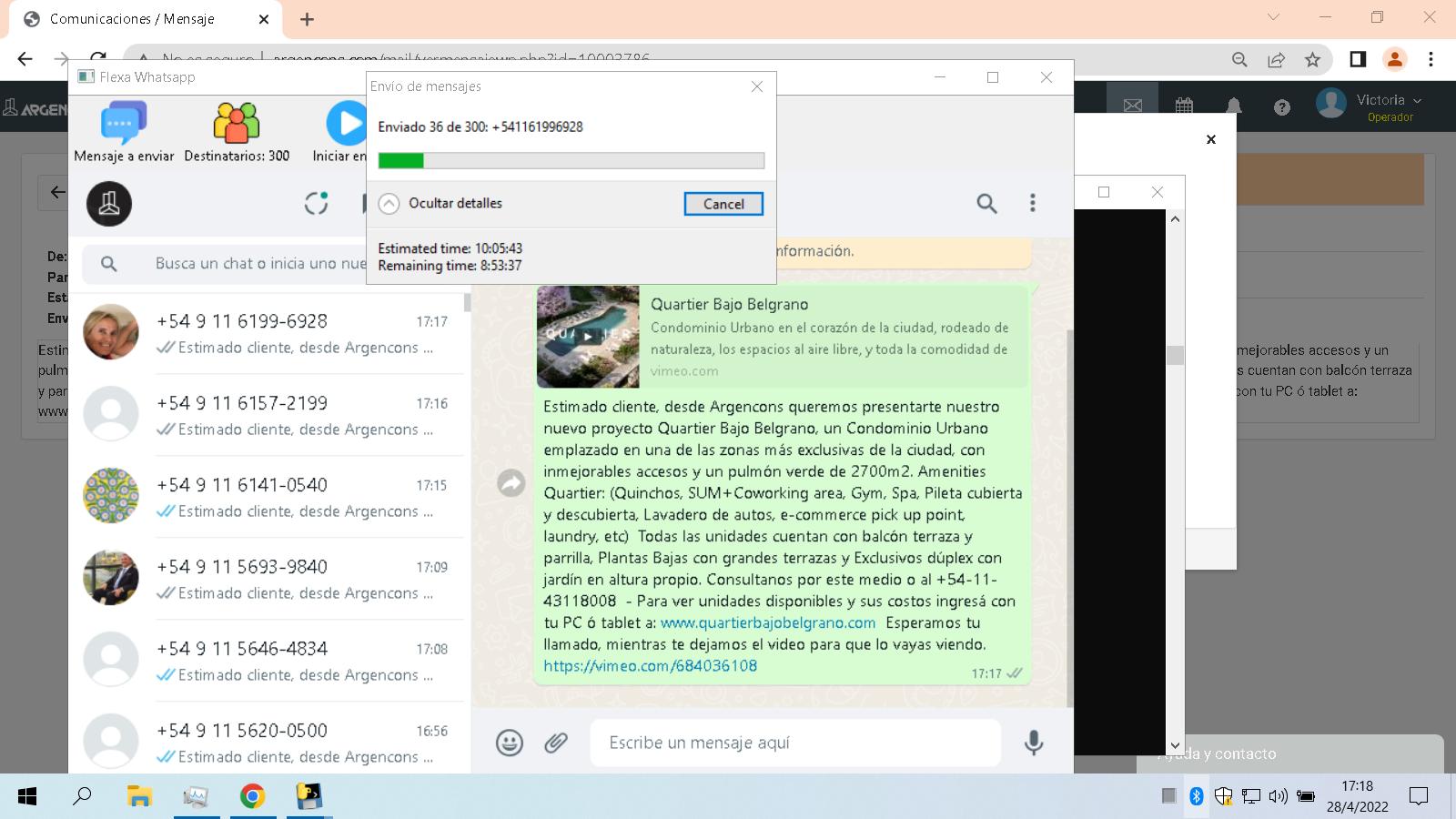This screenshot has width=1456, height=819.
Task: Play the Quartier Bajo Belgrano video thumbnail
Action: (x=588, y=336)
